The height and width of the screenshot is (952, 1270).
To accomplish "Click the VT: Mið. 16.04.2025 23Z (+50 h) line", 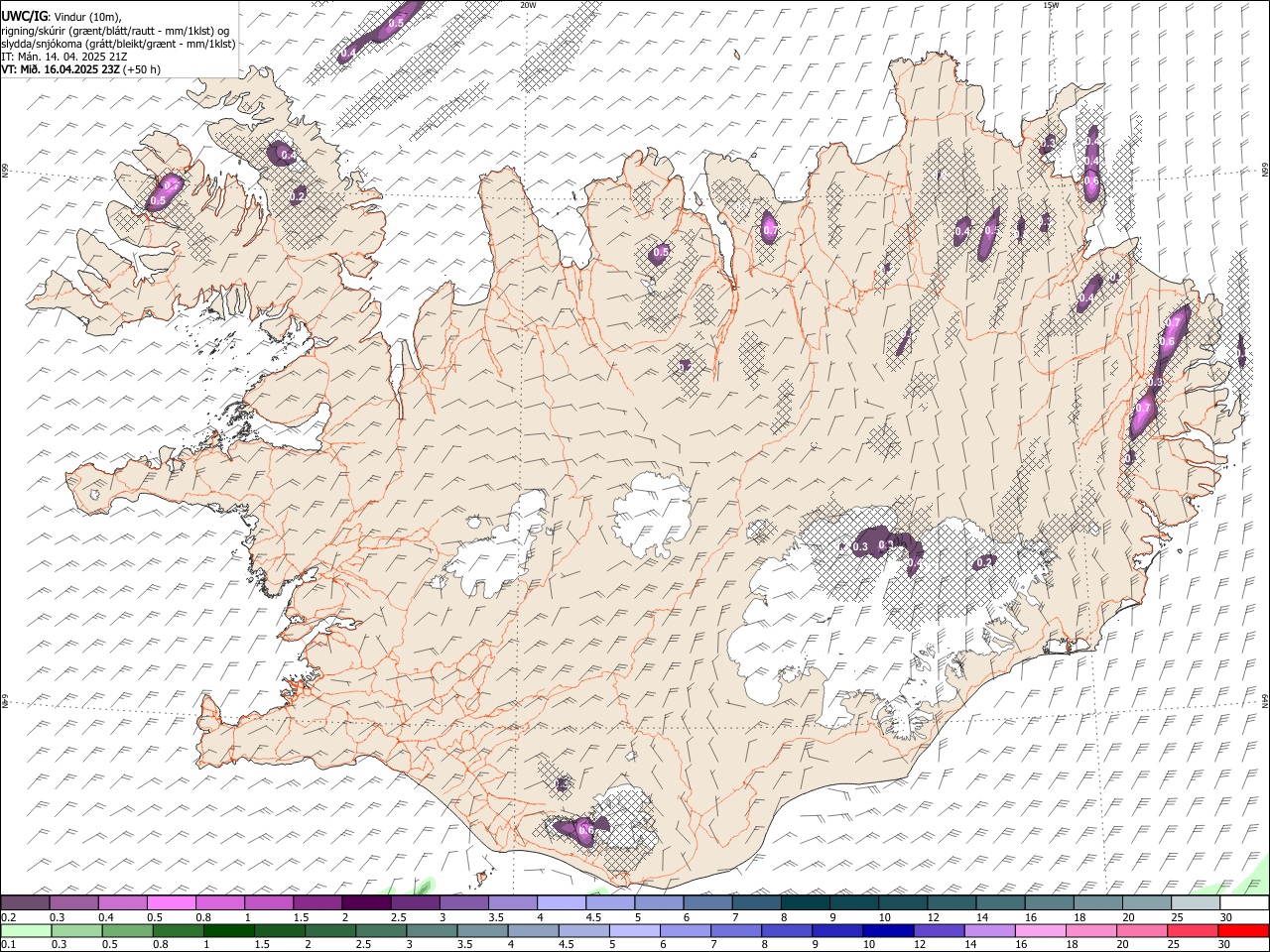I will (80, 69).
